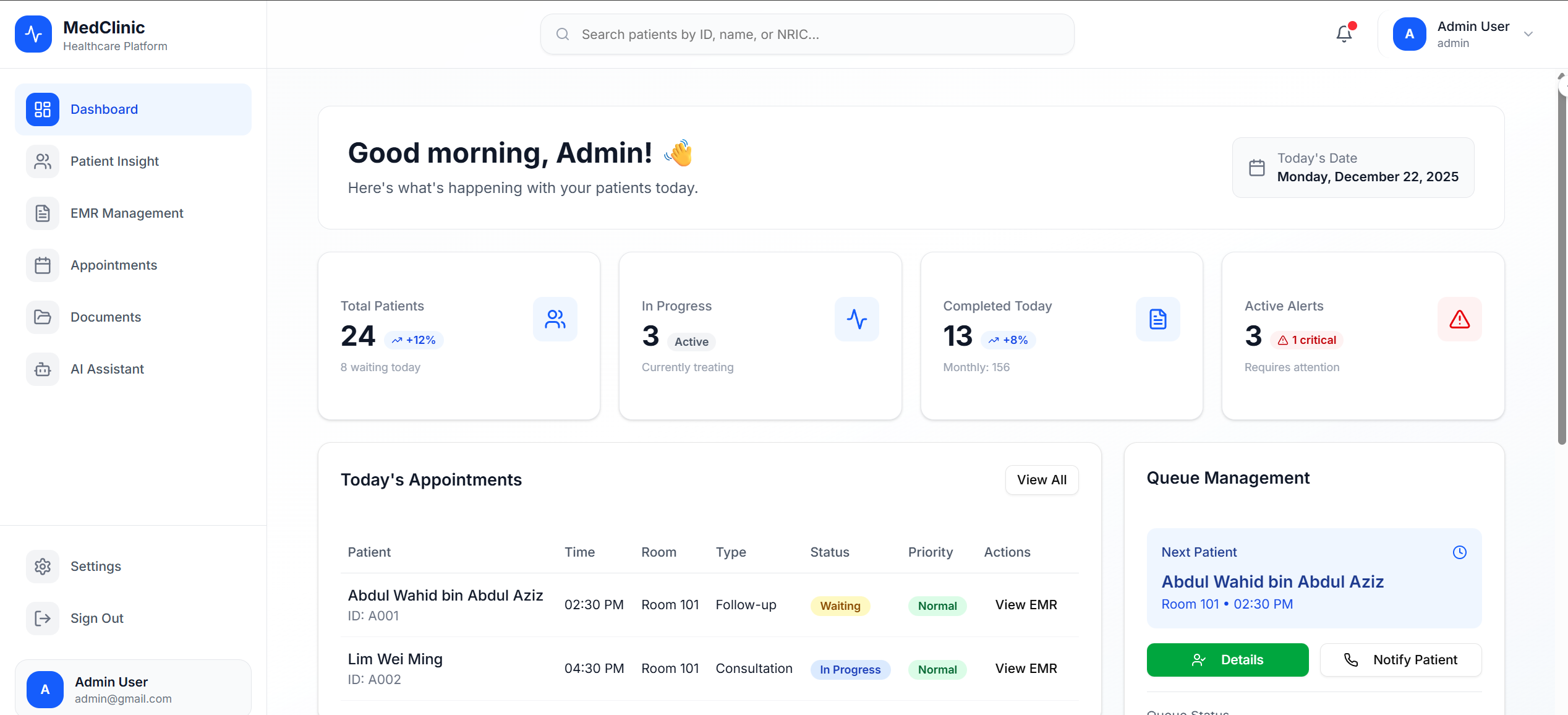Screen dimensions: 1568x715
Task: Open the Documents folder icon
Action: click(x=42, y=317)
